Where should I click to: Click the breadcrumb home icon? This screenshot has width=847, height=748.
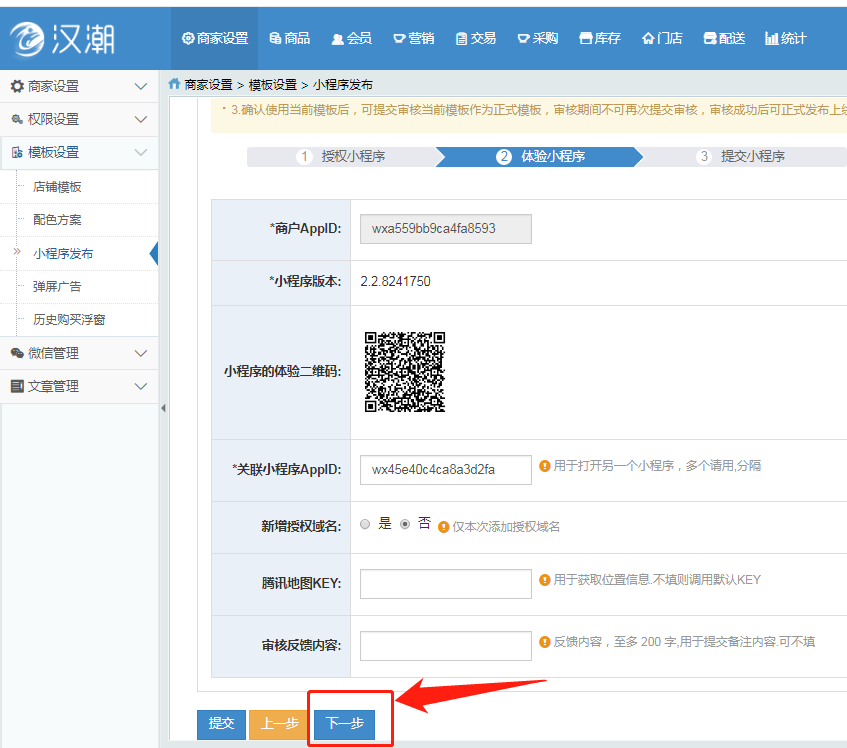point(174,84)
